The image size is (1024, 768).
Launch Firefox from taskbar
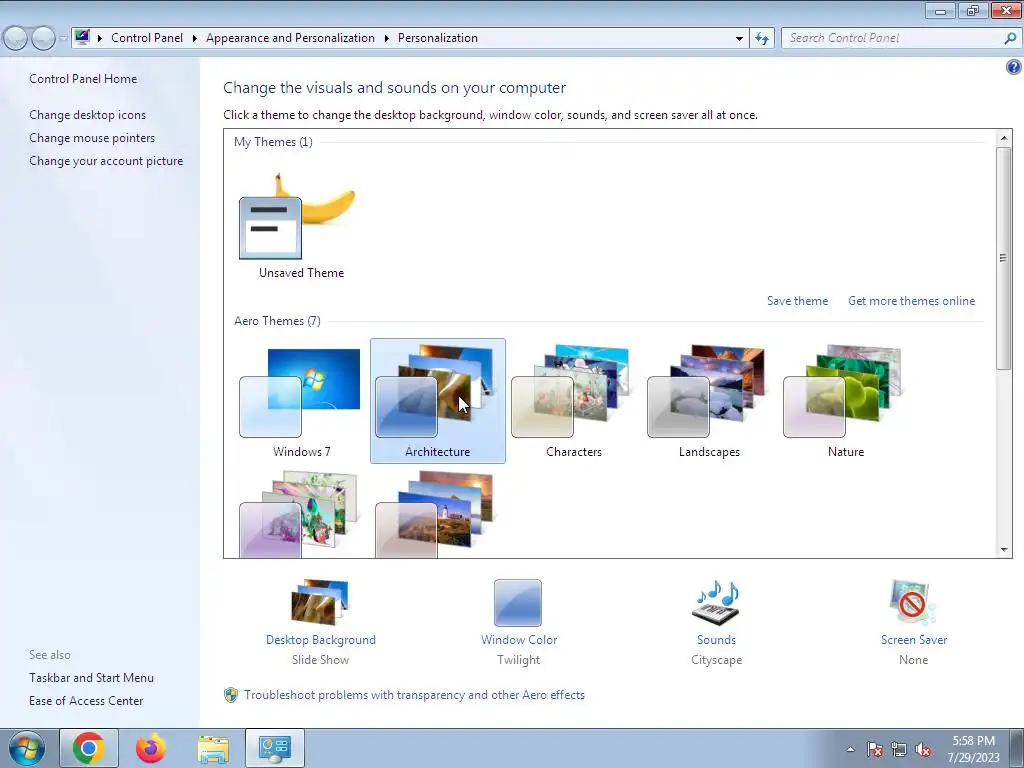pos(151,748)
